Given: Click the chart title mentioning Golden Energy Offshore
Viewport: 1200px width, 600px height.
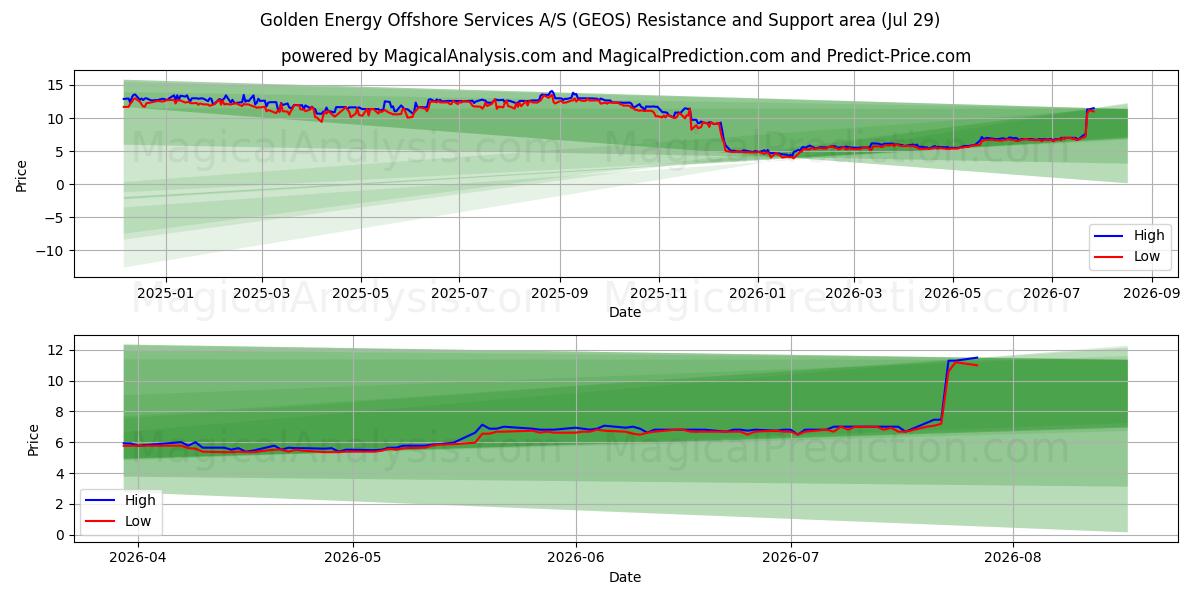Looking at the screenshot, I should (600, 20).
